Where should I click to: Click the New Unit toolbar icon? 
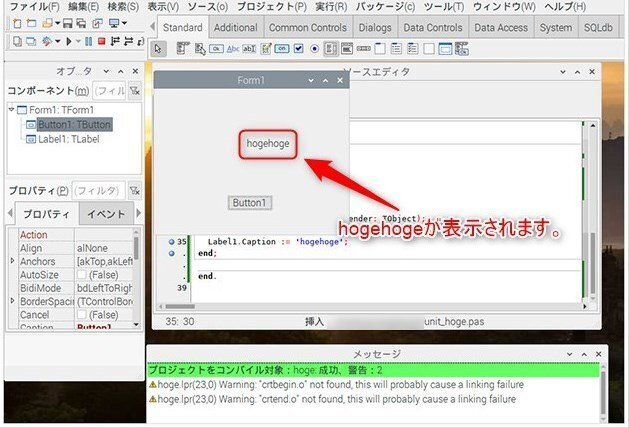(17, 24)
